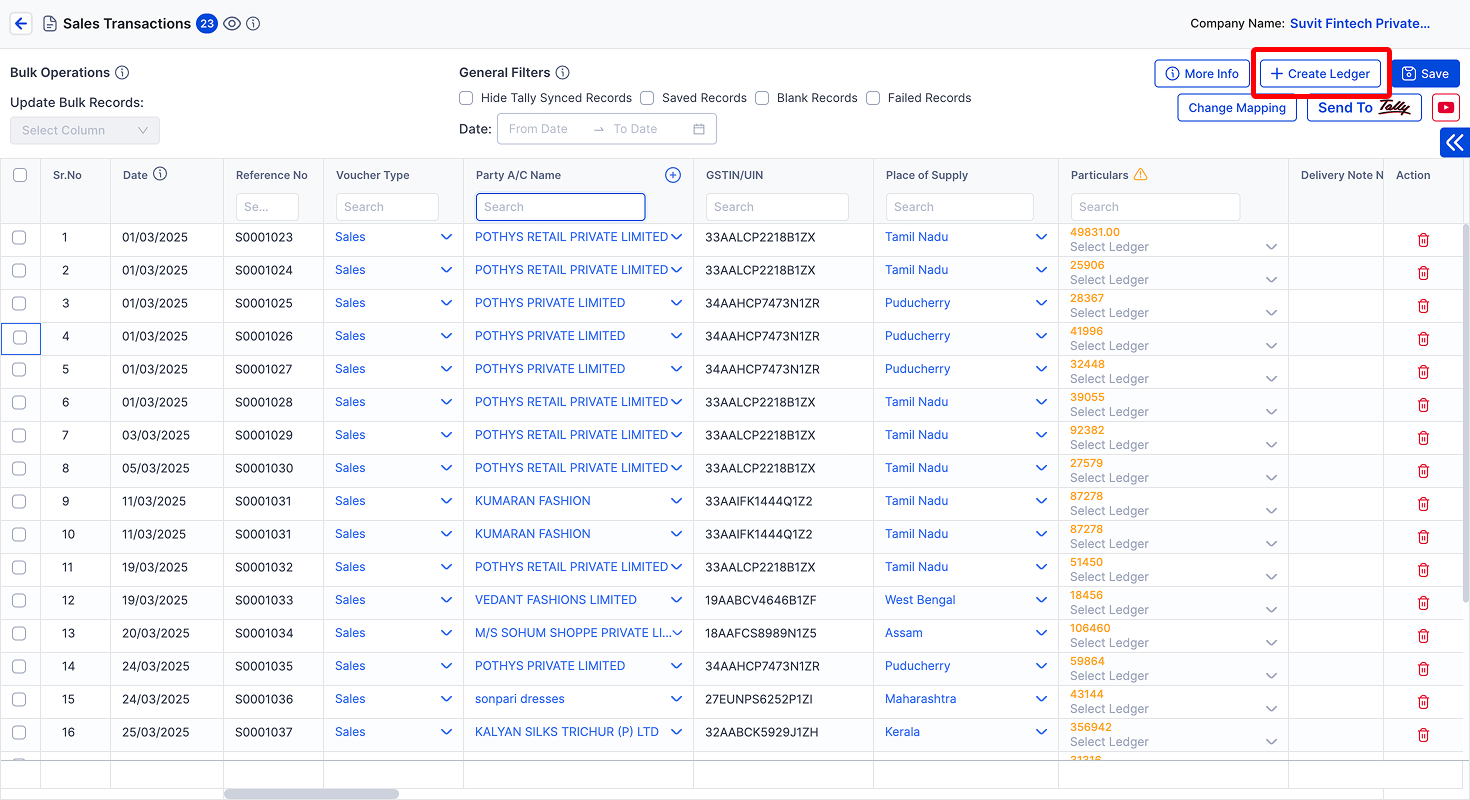This screenshot has height=800, width=1470.
Task: Delete row with reference S0001025
Action: pyautogui.click(x=1423, y=306)
